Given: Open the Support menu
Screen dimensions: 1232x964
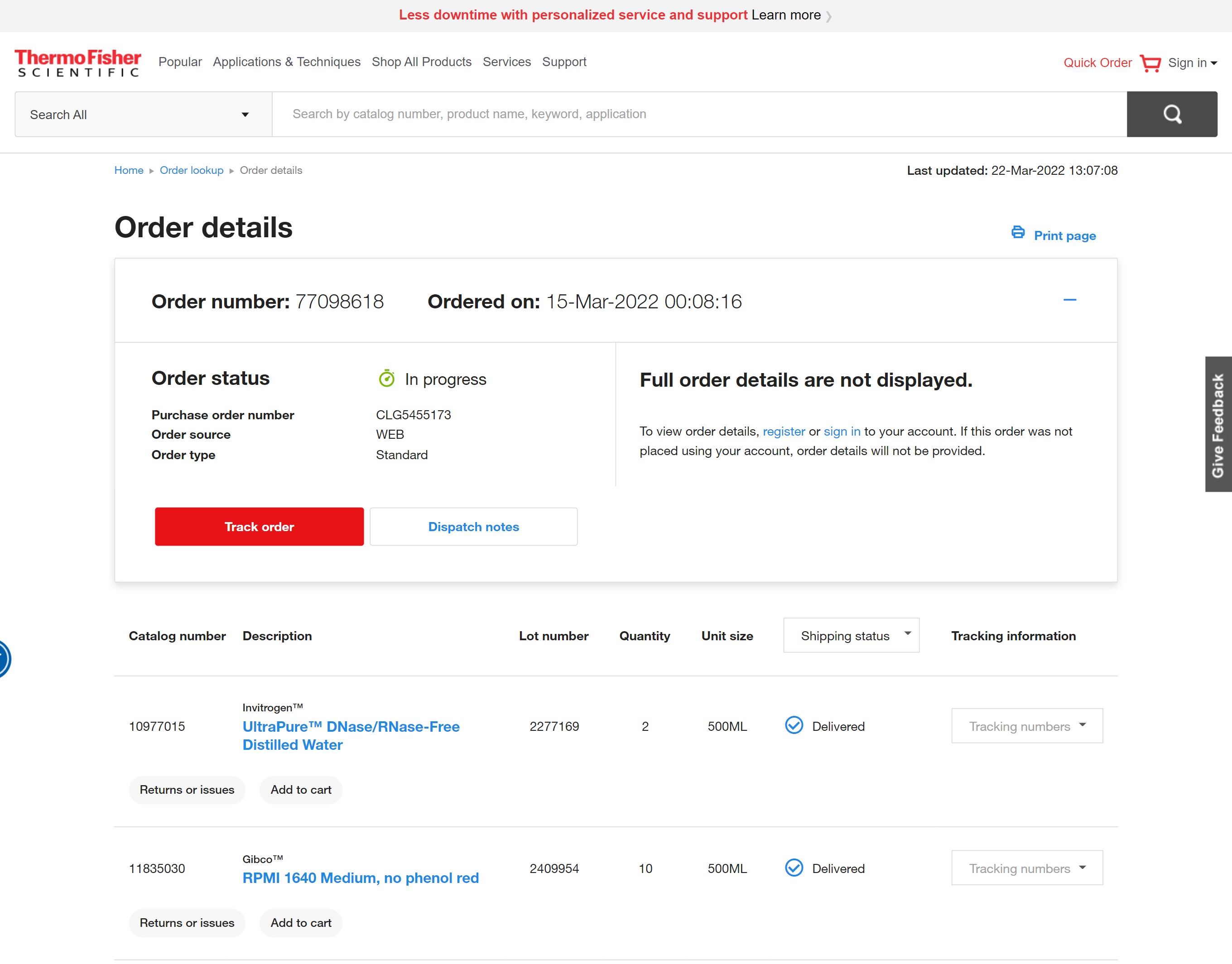Looking at the screenshot, I should pyautogui.click(x=564, y=62).
